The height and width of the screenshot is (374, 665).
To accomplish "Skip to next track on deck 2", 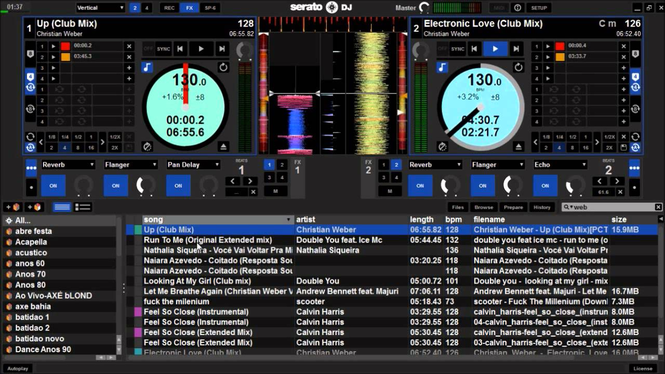I will [x=516, y=49].
